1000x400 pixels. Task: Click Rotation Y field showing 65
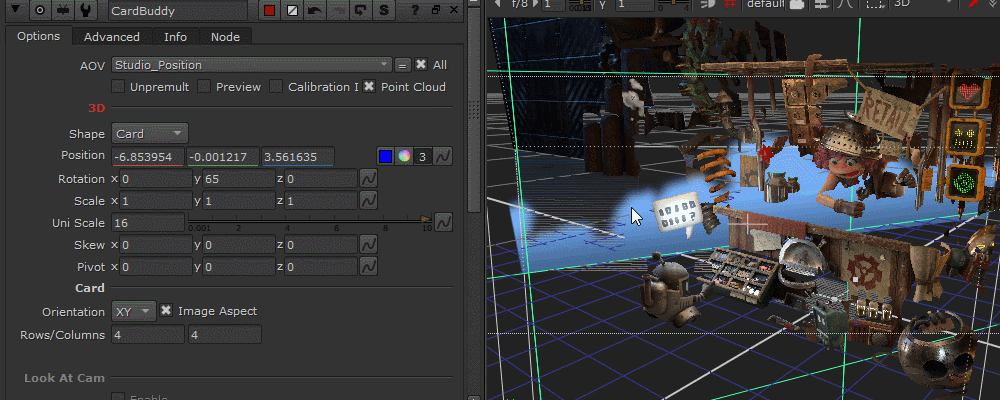239,179
